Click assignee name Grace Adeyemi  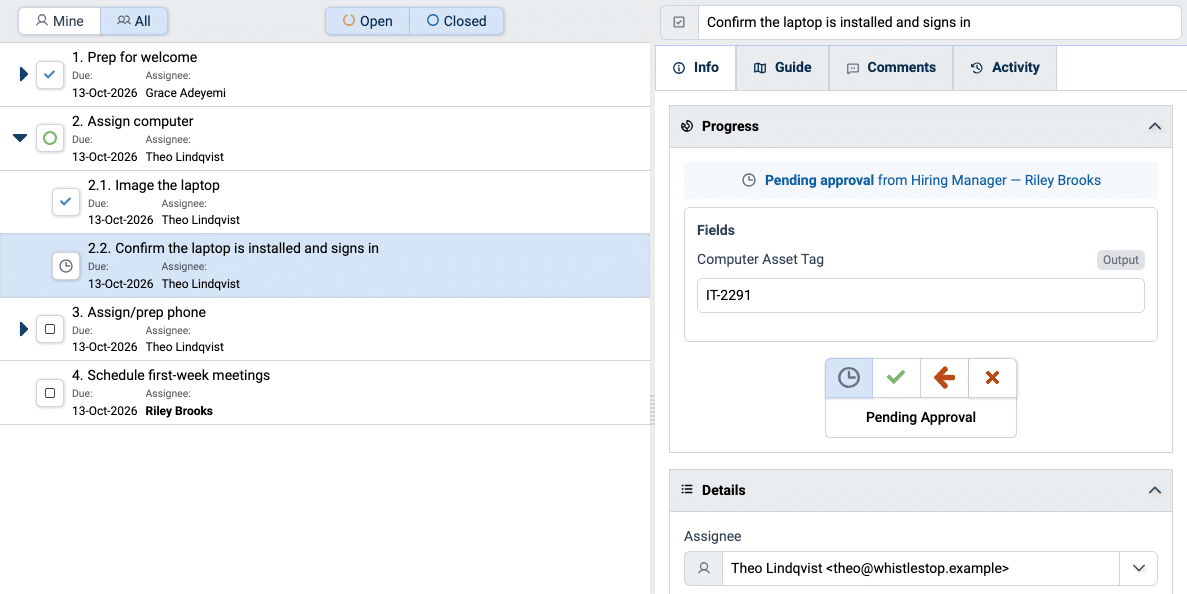(185, 93)
